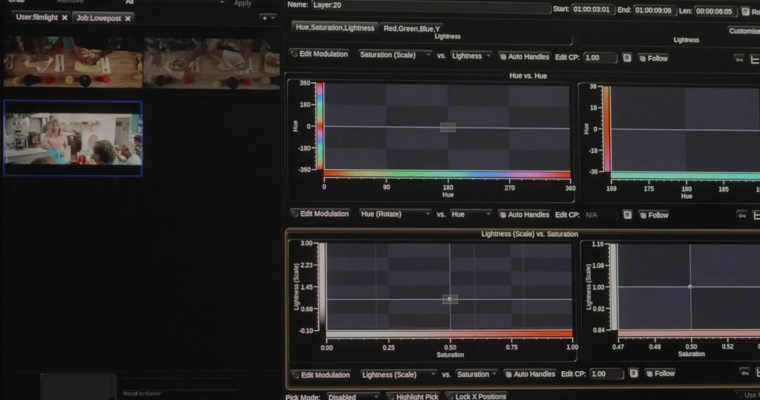Click the End timecode field 01:00:09:06
Image resolution: width=760 pixels, height=400 pixels.
point(655,11)
